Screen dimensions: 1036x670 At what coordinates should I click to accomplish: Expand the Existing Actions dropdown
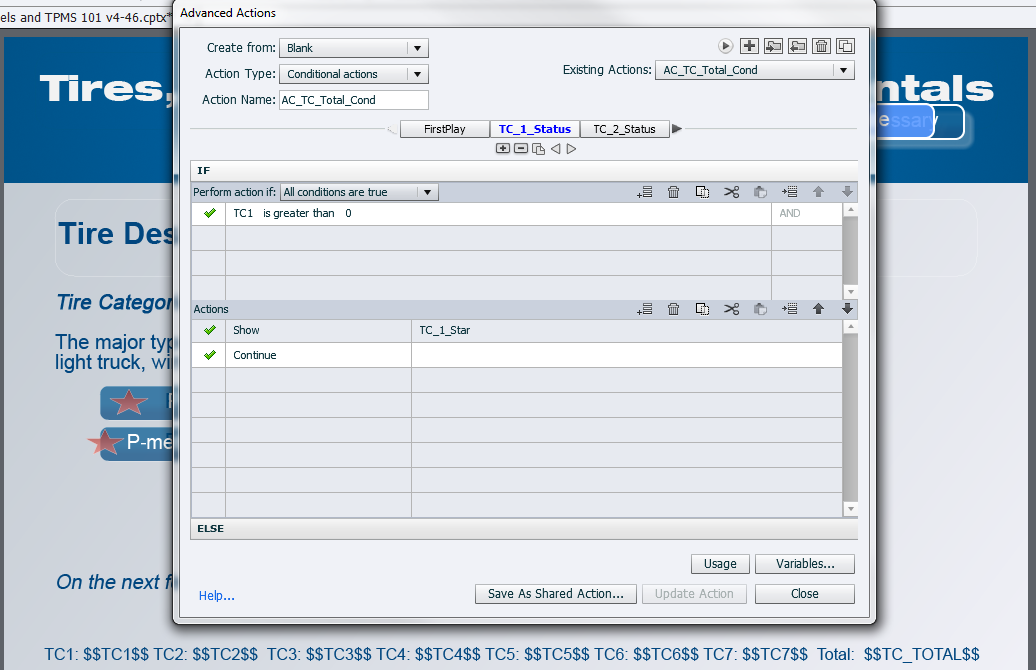[755, 70]
